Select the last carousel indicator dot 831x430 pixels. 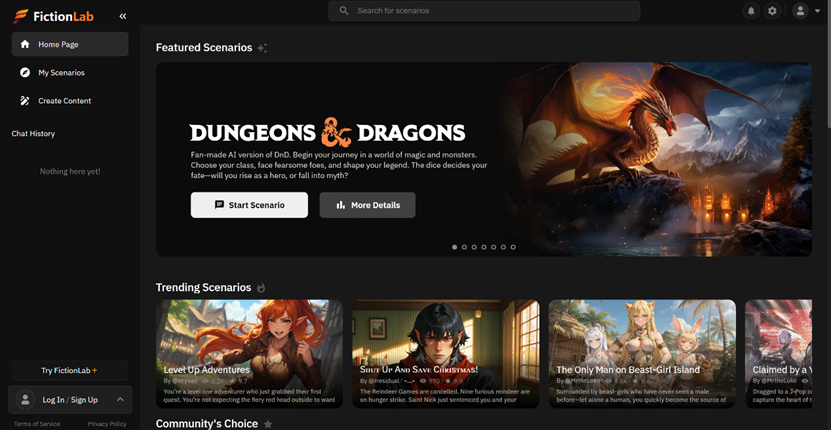pyautogui.click(x=513, y=247)
